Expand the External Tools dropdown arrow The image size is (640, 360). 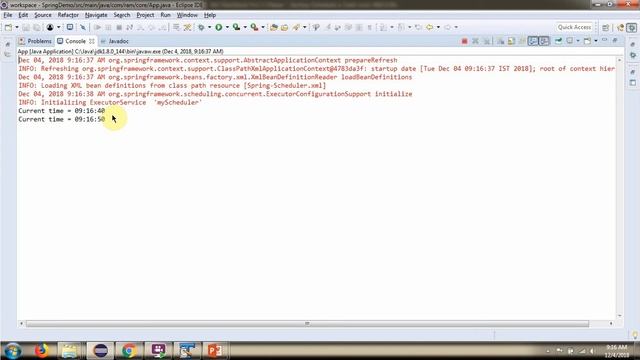coord(263,27)
